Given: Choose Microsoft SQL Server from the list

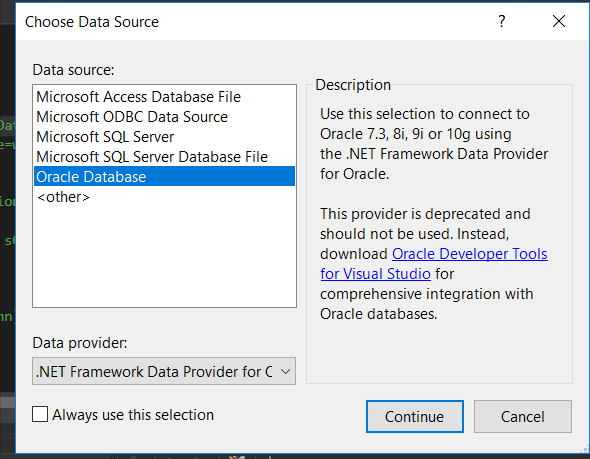Looking at the screenshot, I should pos(164,137).
